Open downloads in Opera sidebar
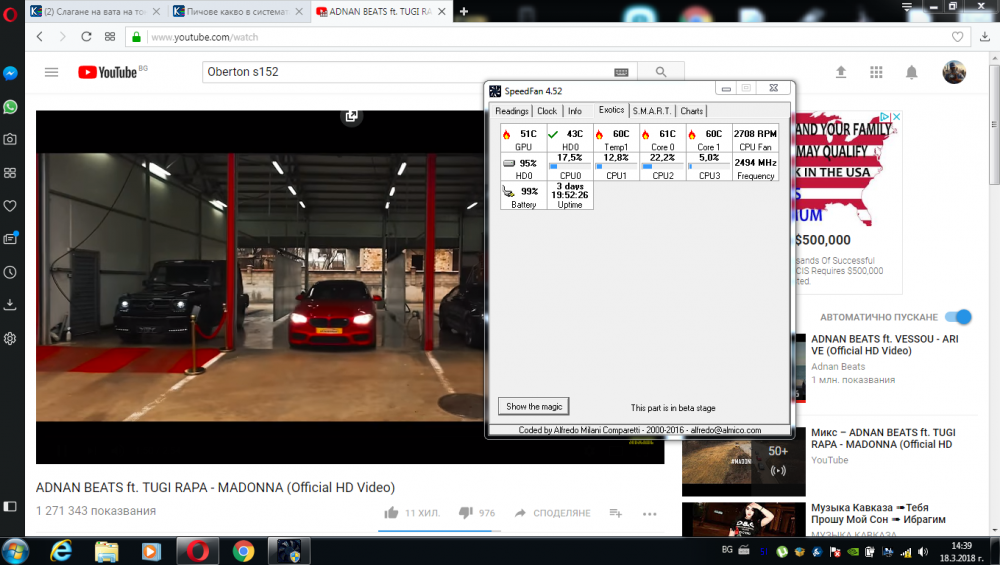 [x=10, y=305]
